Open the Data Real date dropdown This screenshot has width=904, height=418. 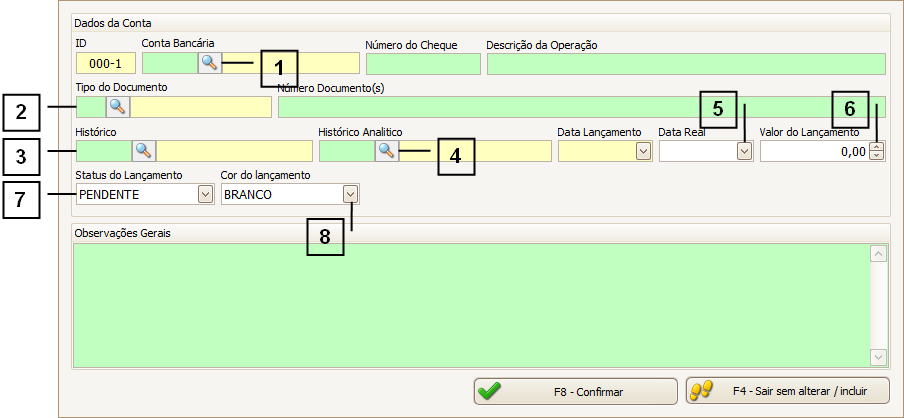point(743,151)
